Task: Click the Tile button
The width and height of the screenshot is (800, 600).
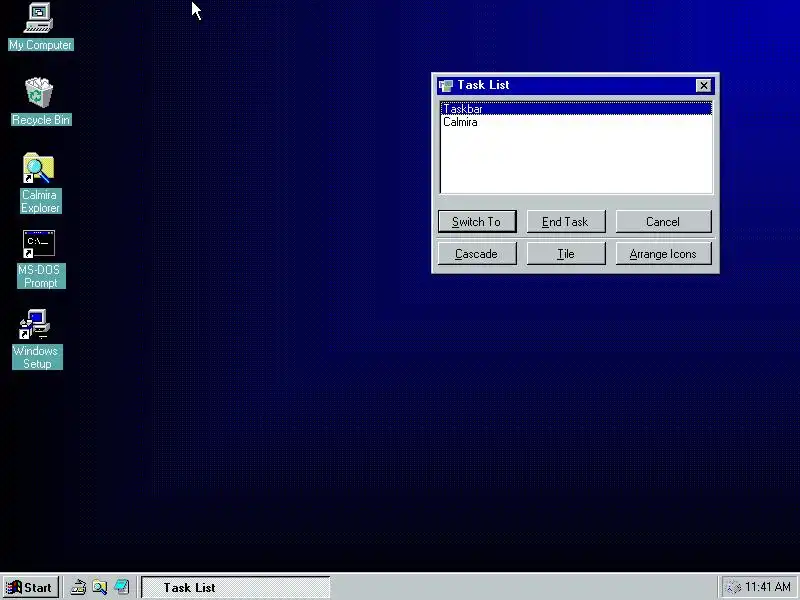Action: [566, 254]
